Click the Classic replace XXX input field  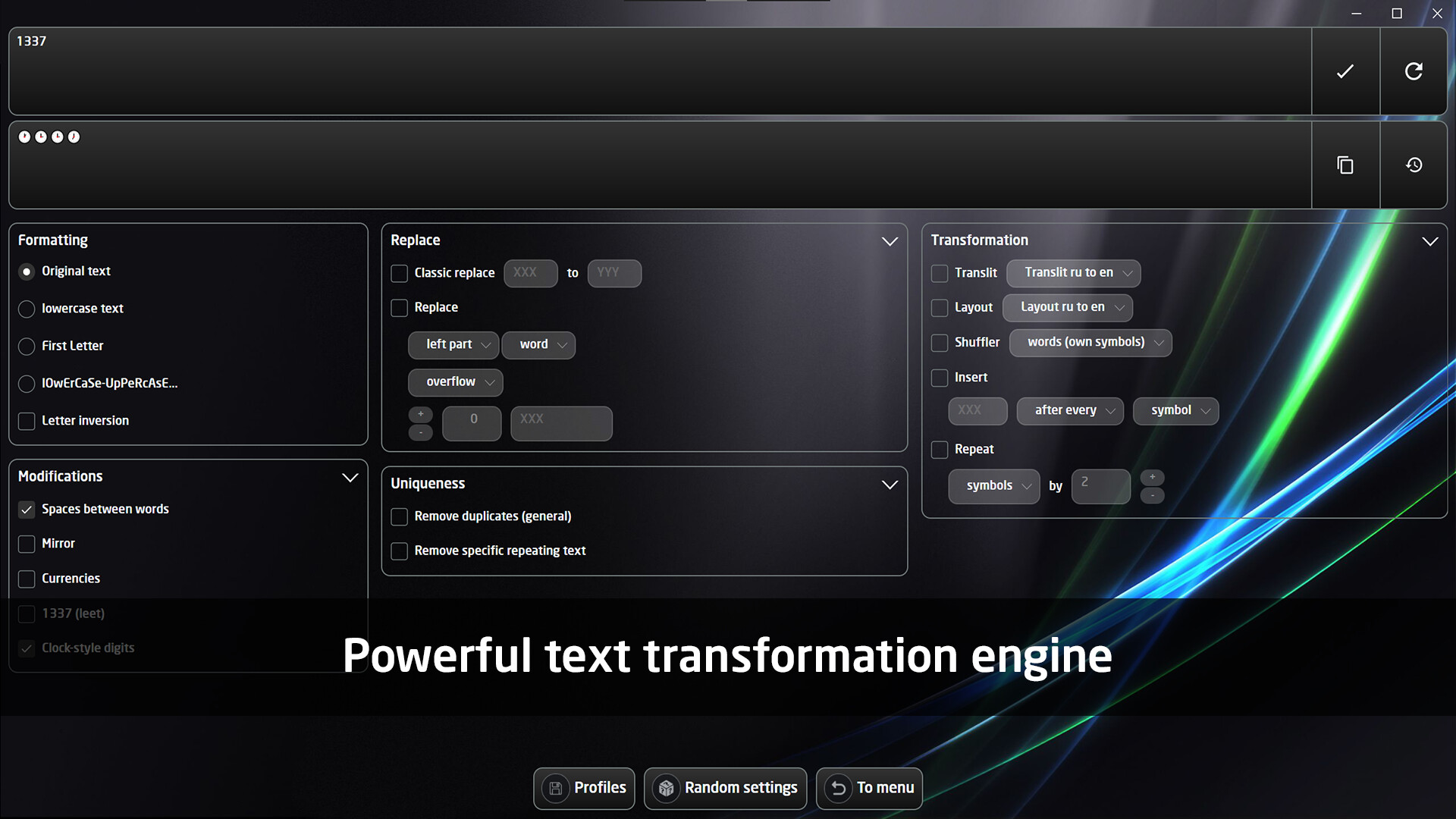[530, 273]
